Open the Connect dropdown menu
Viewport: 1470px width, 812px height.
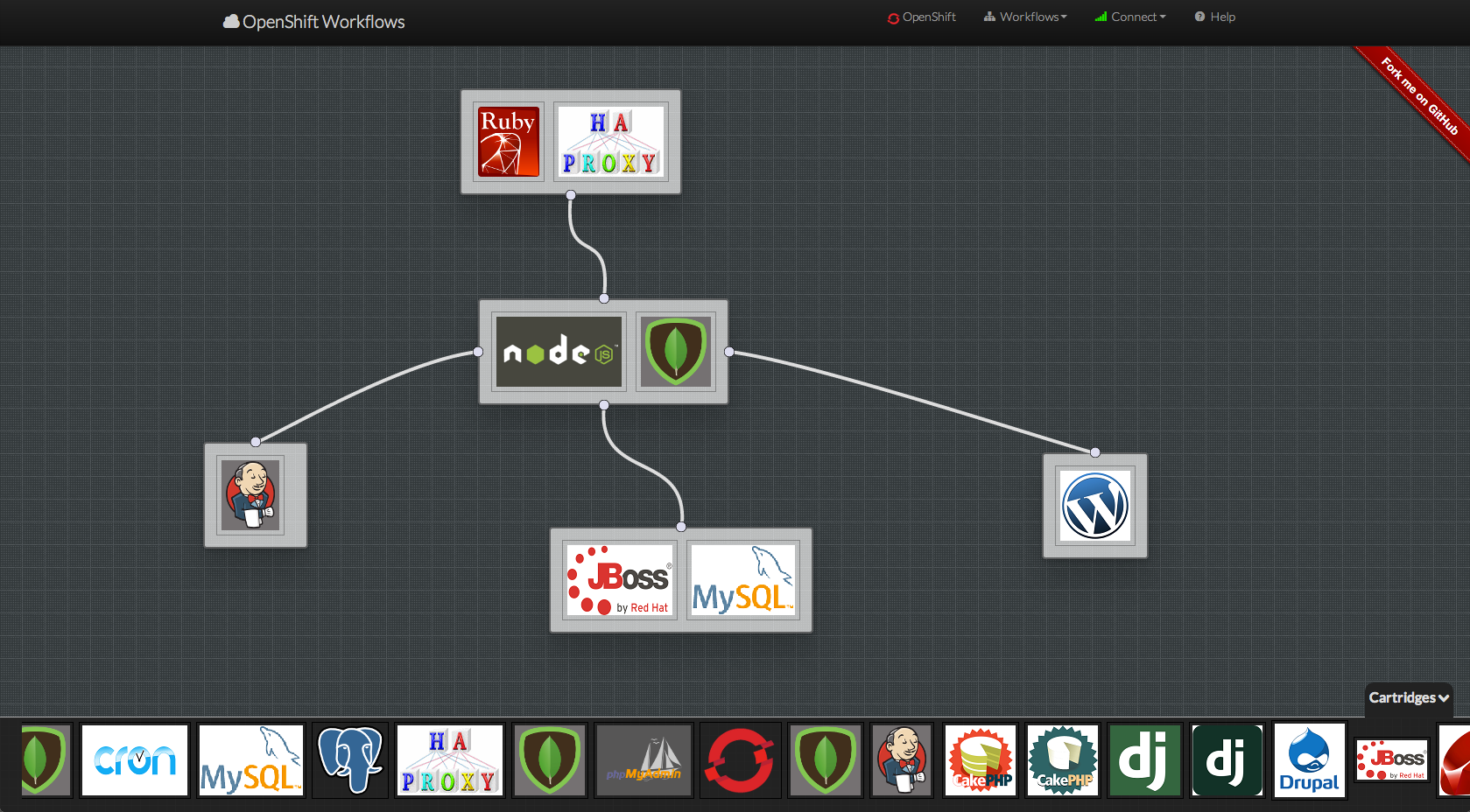coord(1130,17)
